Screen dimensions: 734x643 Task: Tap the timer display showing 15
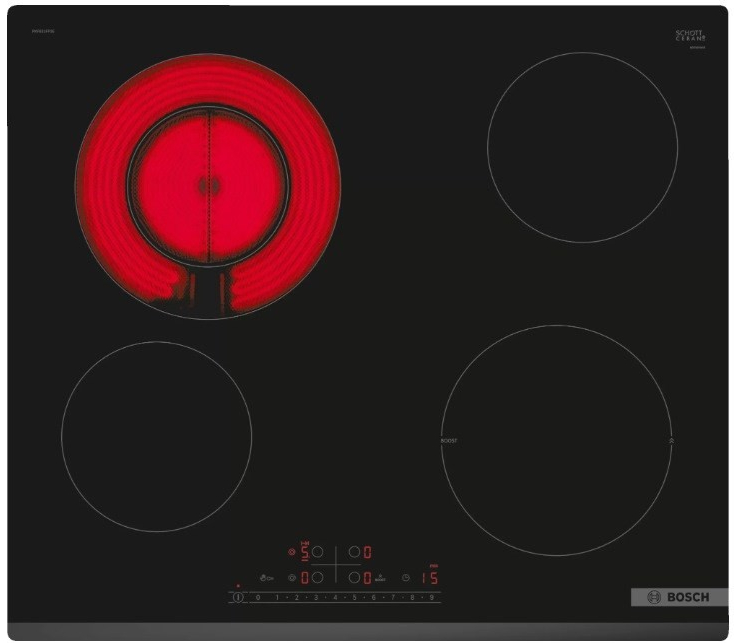click(430, 578)
